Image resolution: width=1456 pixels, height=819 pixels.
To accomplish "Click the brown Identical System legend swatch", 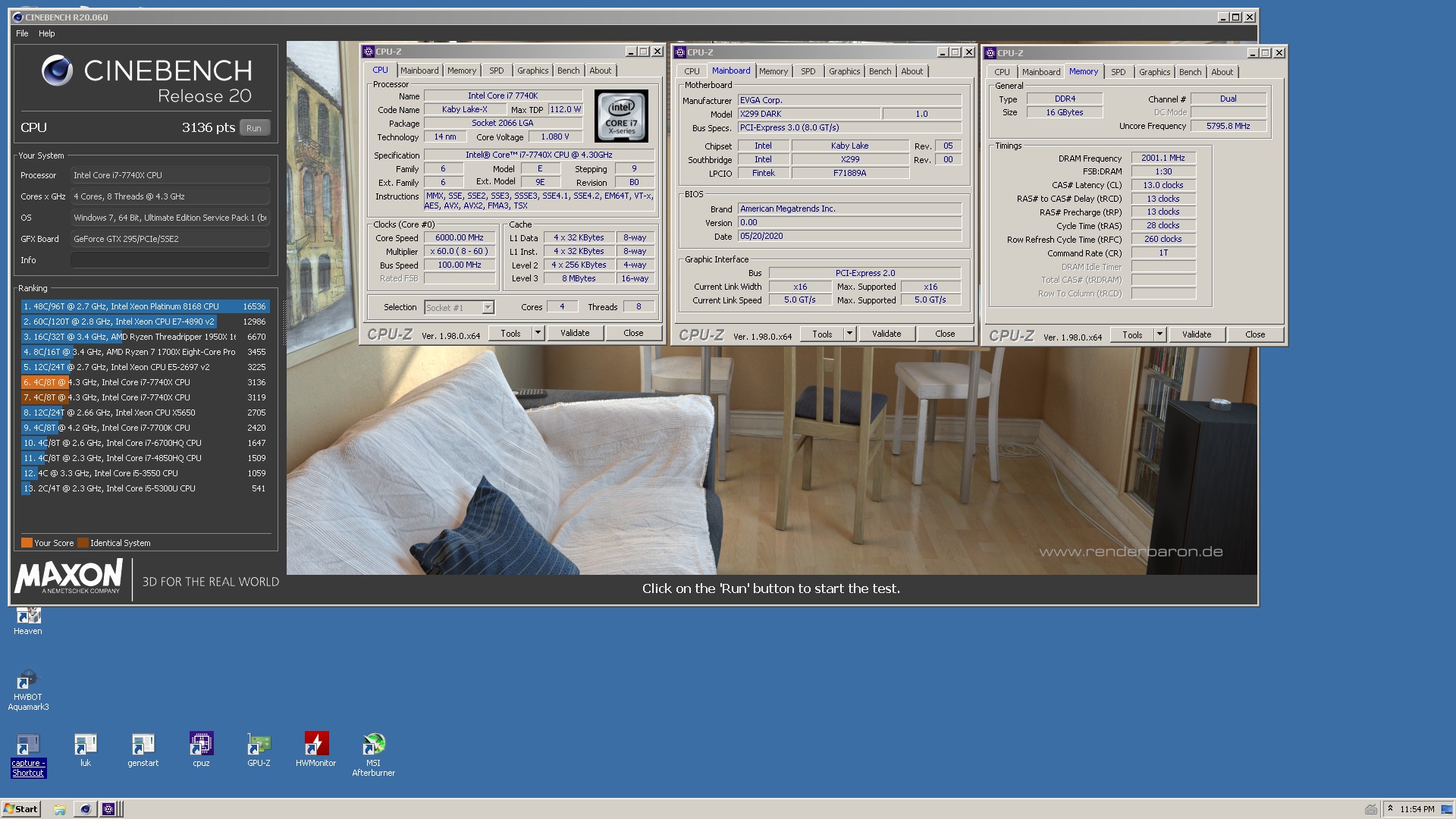I will [x=83, y=543].
